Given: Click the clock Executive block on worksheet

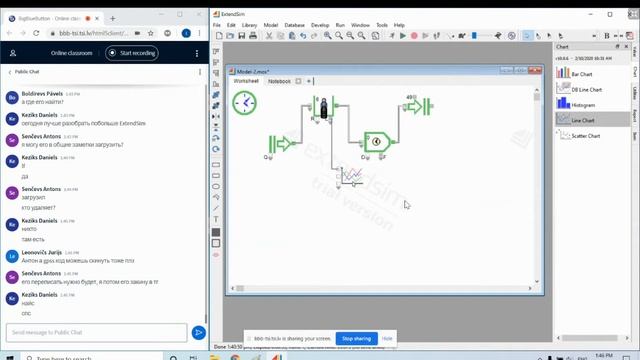Looking at the screenshot, I should pos(244,103).
